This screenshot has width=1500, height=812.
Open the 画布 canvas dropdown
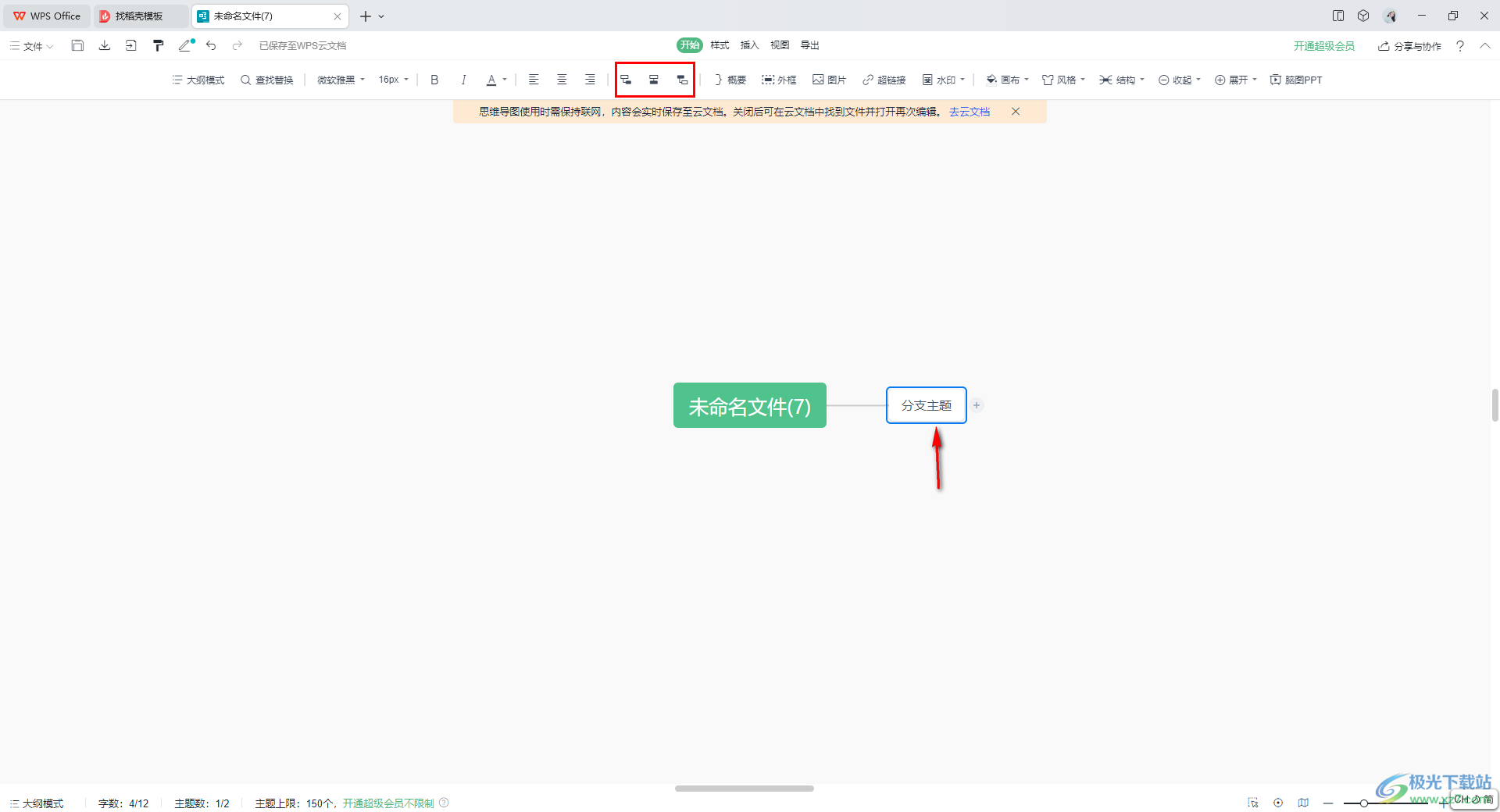(x=1008, y=80)
